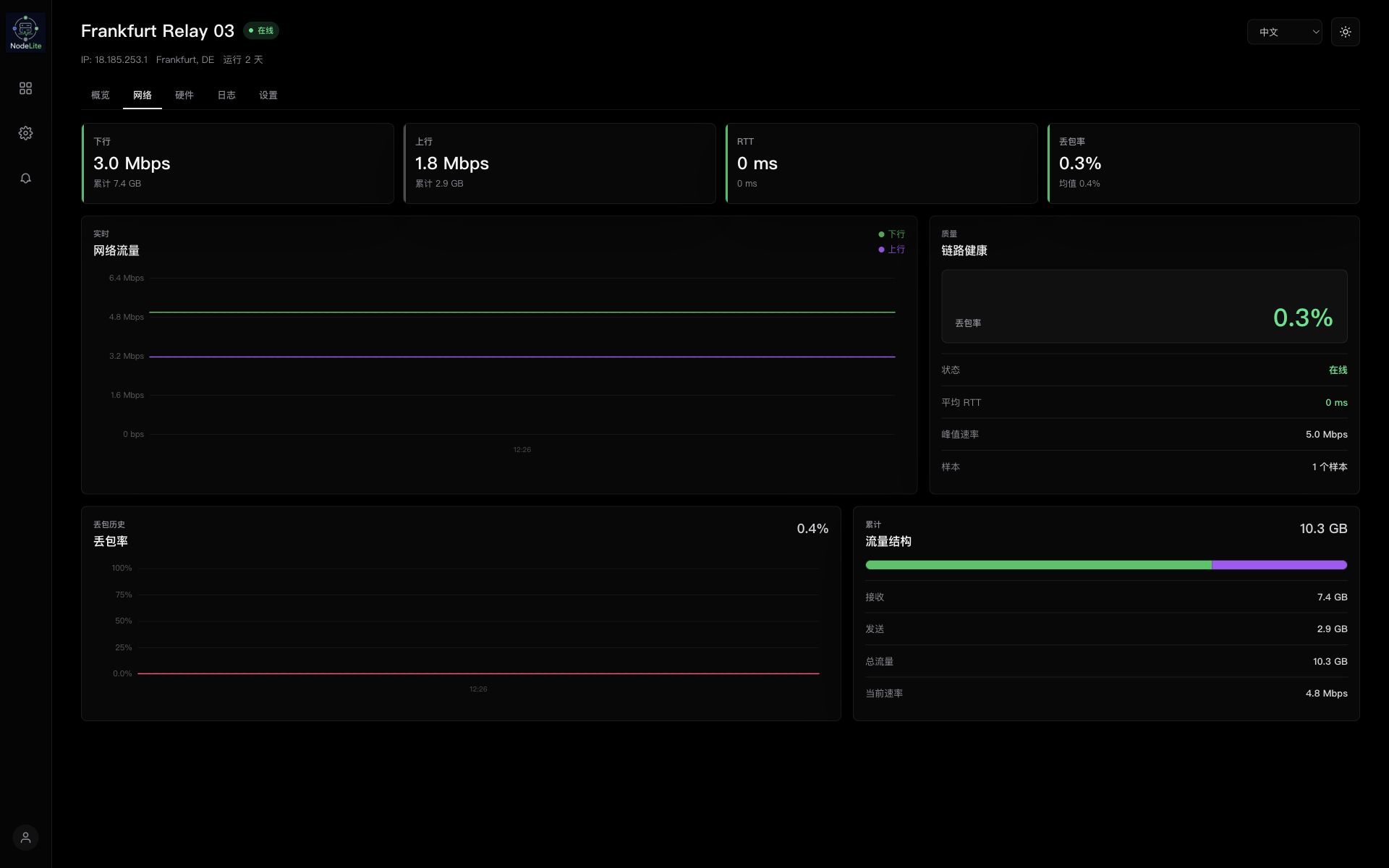
Task: Click the 均值 0.4% text in 丢包率 card
Action: pyautogui.click(x=1079, y=184)
